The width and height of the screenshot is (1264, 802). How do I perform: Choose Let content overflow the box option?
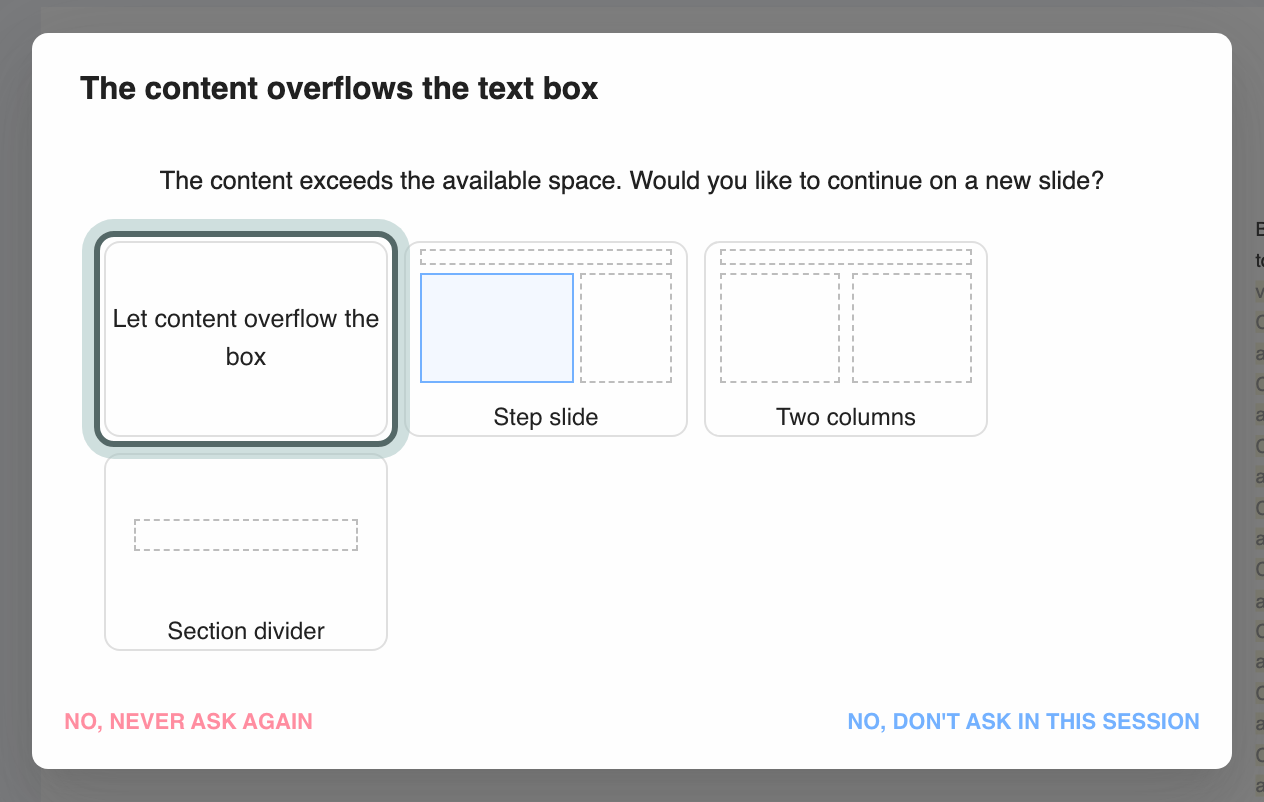pos(246,339)
